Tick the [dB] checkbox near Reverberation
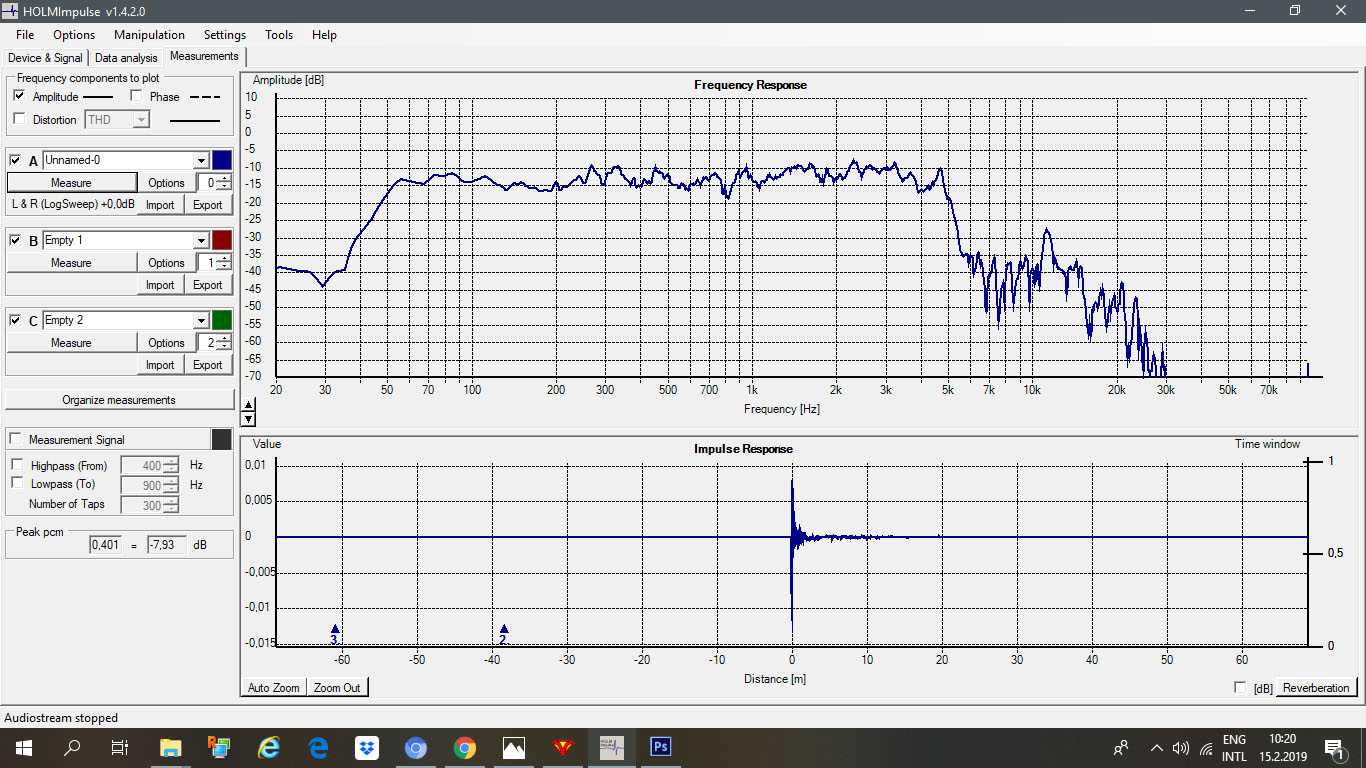The width and height of the screenshot is (1366, 768). [x=1241, y=688]
